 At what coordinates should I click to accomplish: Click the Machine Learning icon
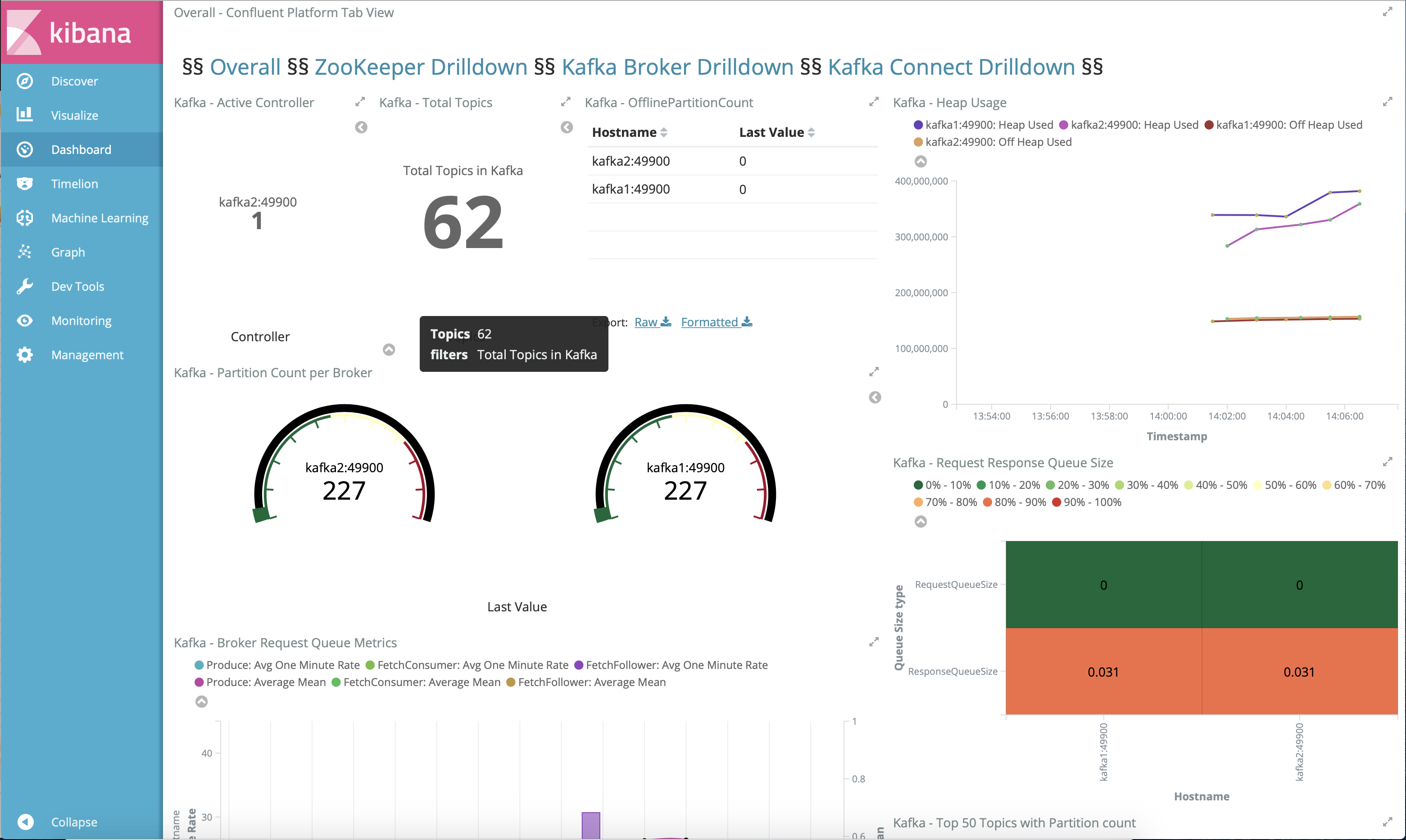click(24, 218)
